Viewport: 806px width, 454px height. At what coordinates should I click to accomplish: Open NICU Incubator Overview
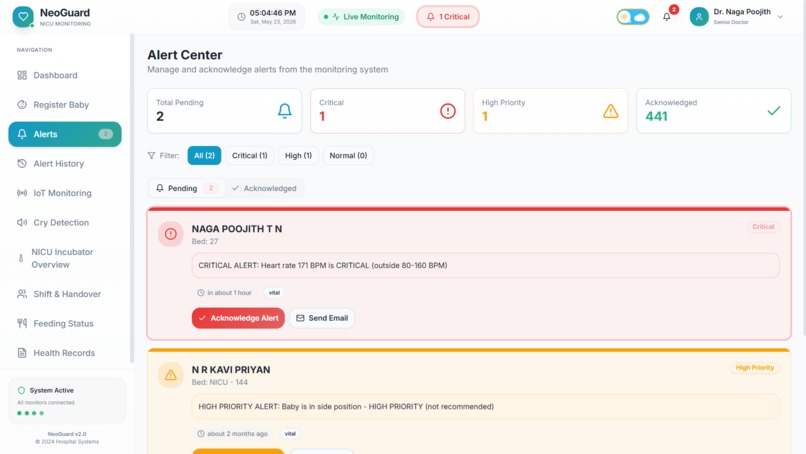click(x=65, y=258)
